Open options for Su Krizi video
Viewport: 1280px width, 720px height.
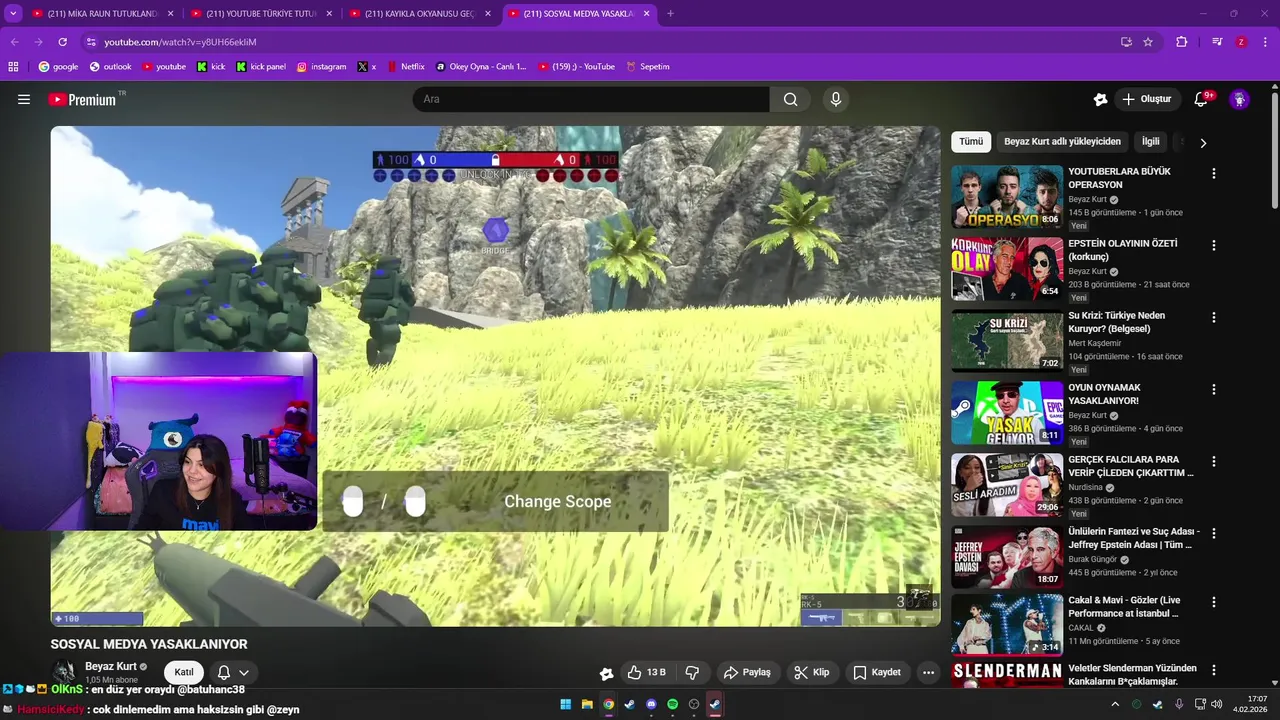click(x=1214, y=317)
